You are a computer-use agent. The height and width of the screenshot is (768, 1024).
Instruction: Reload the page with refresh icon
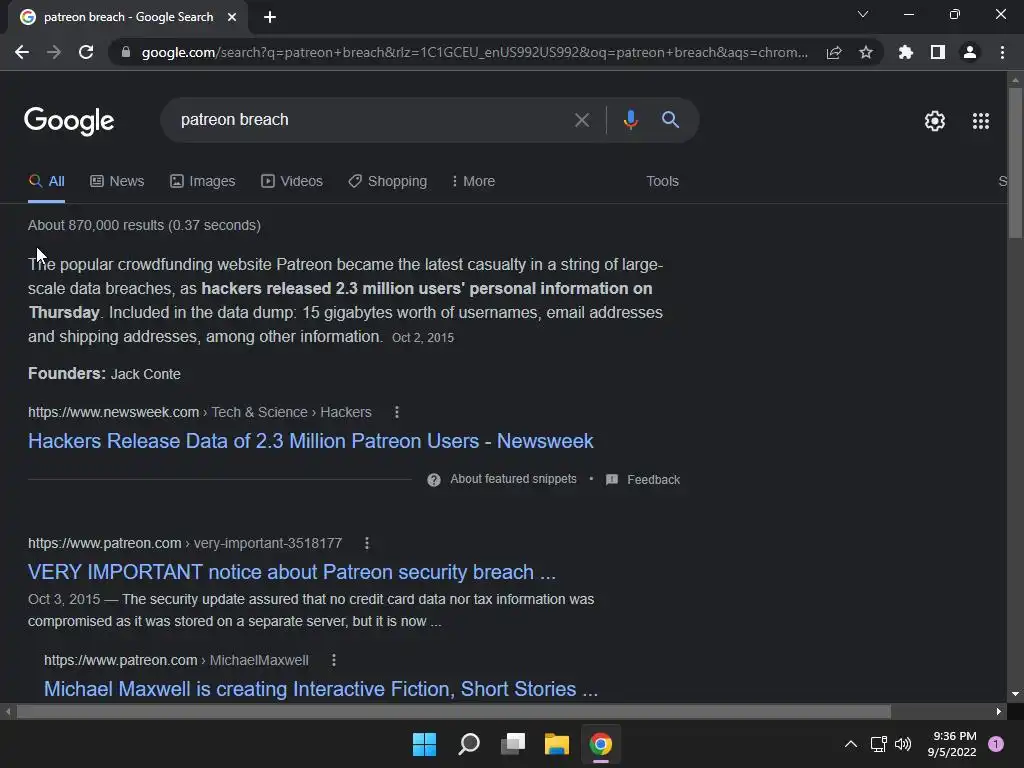click(86, 52)
